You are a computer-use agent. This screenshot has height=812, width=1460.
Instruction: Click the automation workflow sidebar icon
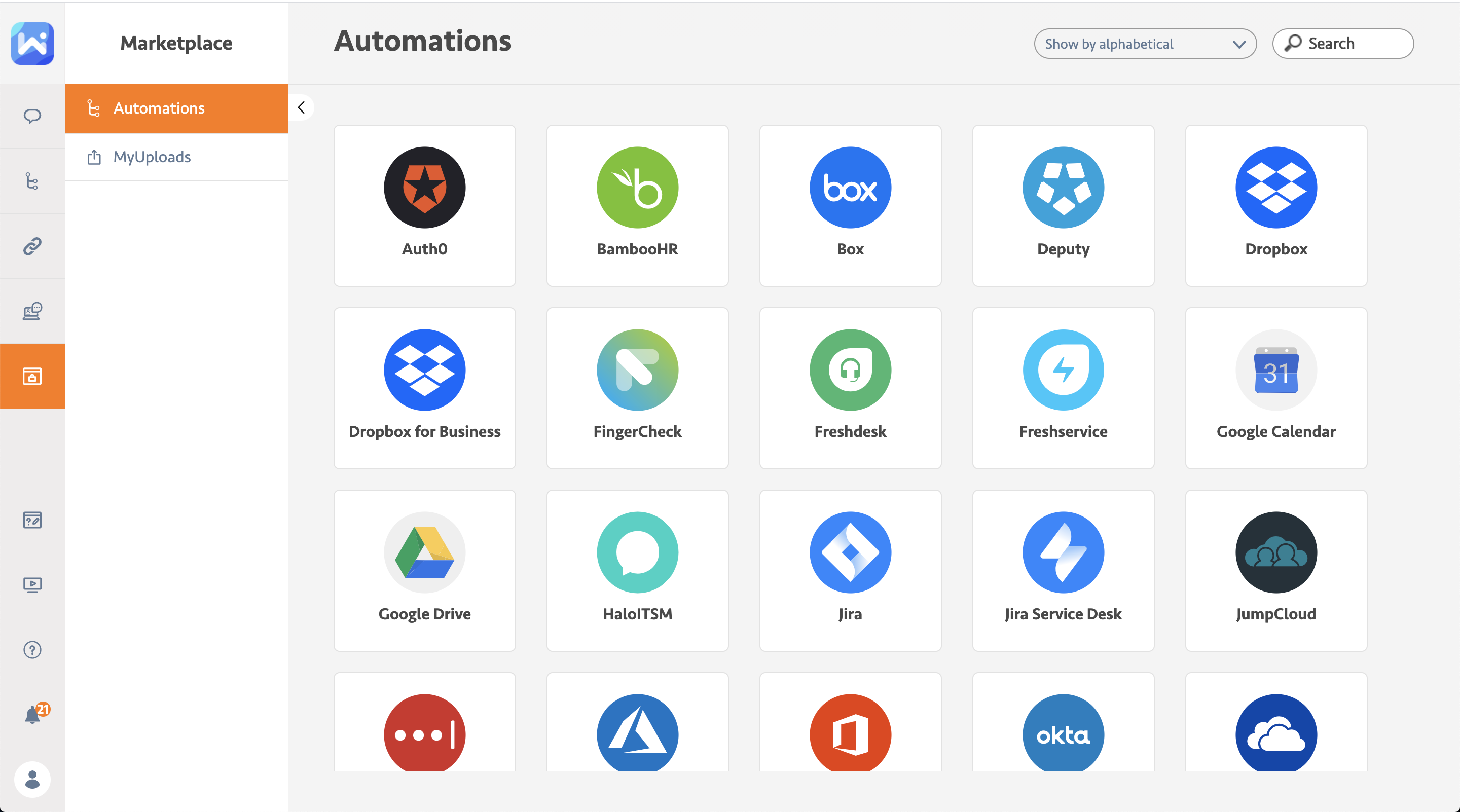32,181
